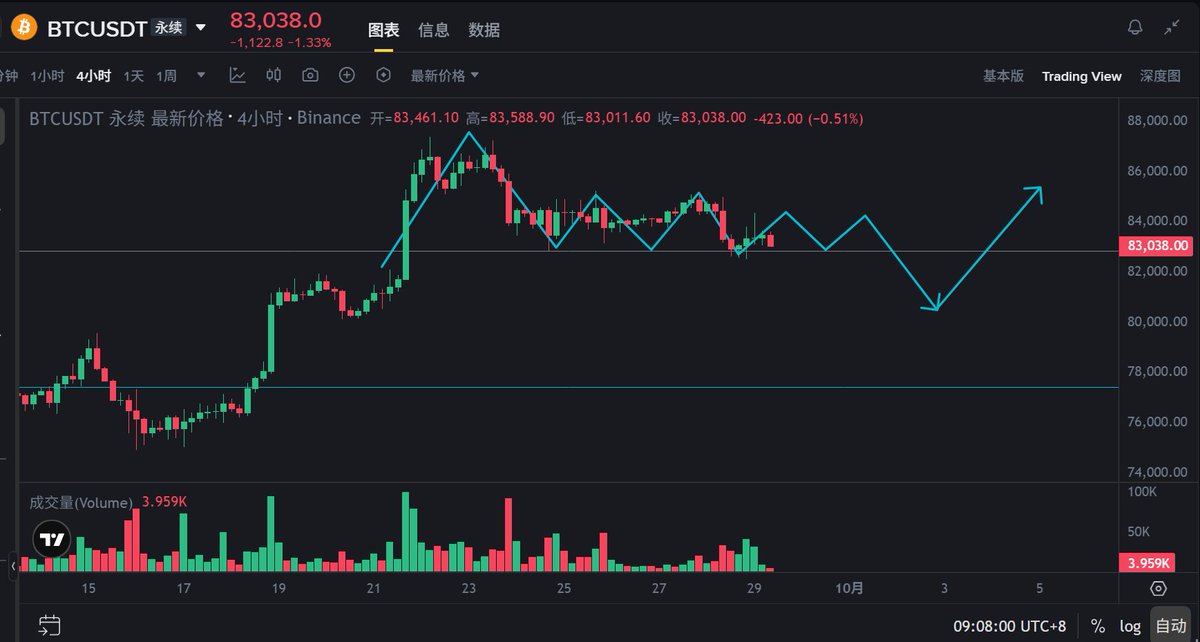The height and width of the screenshot is (642, 1200).
Task: Toggle the 自动 auto-scale button
Action: [1170, 626]
